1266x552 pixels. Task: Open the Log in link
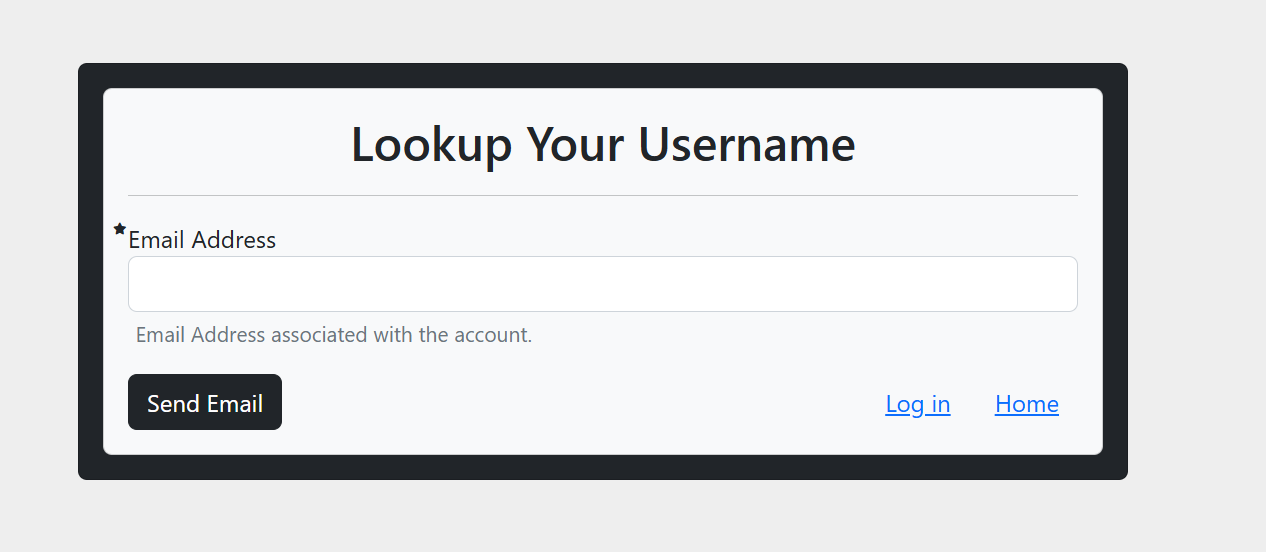pos(918,404)
